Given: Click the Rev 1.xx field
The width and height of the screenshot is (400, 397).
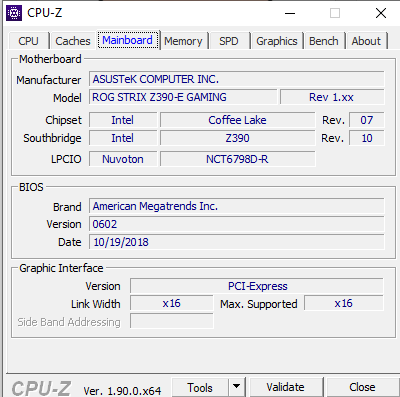Looking at the screenshot, I should (x=332, y=97).
